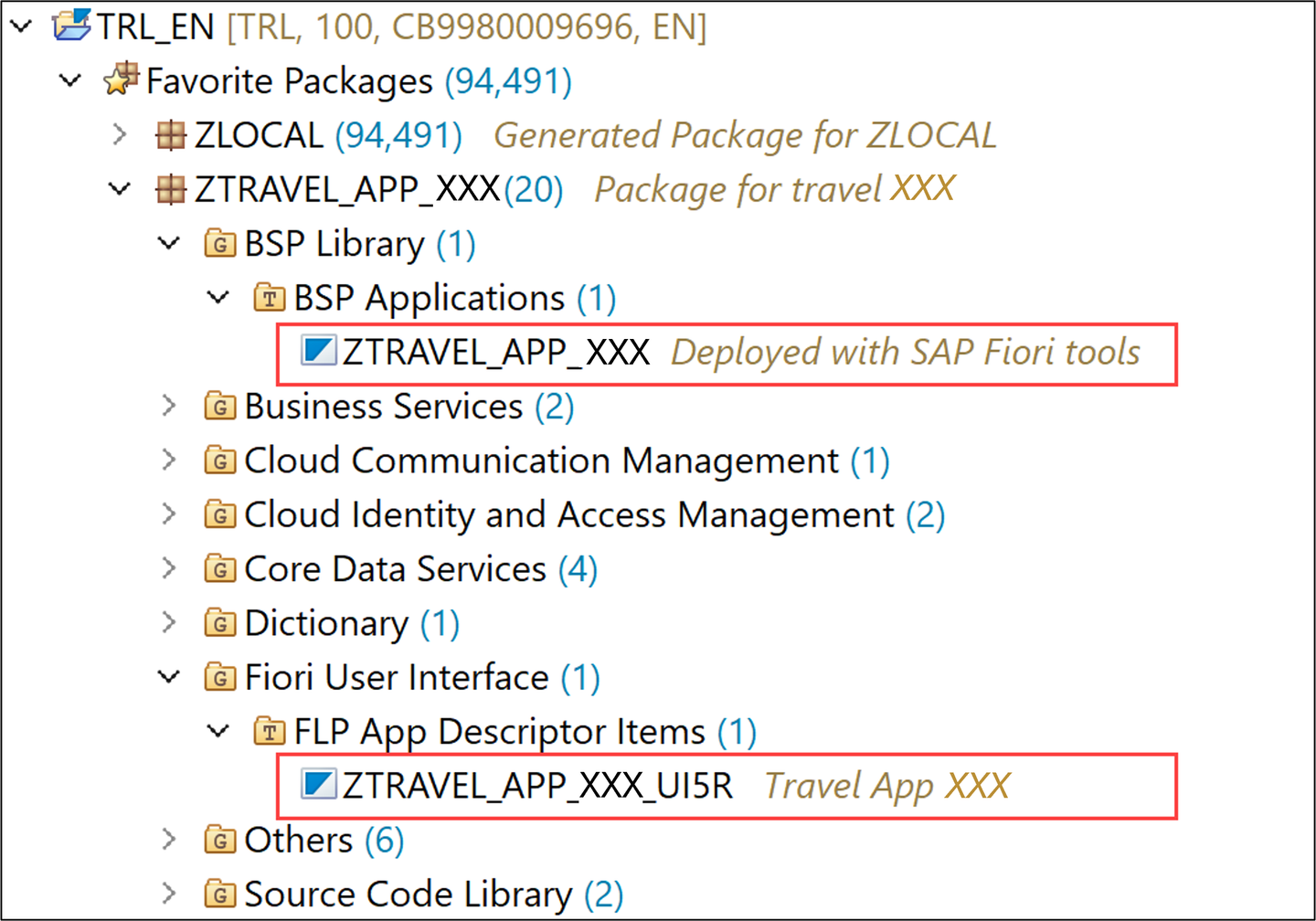Collapse the TRL_EN project node
This screenshot has width=1316, height=921.
click(22, 26)
